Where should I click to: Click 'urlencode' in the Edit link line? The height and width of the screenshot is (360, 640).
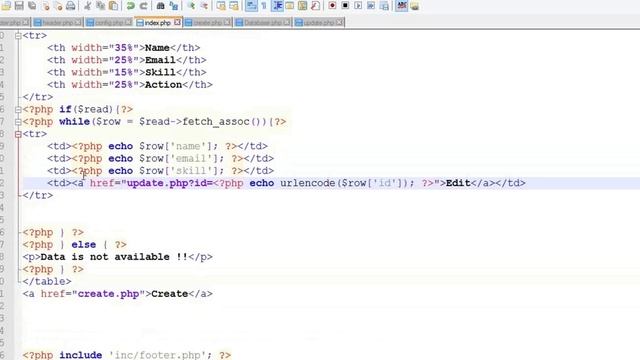coord(307,183)
